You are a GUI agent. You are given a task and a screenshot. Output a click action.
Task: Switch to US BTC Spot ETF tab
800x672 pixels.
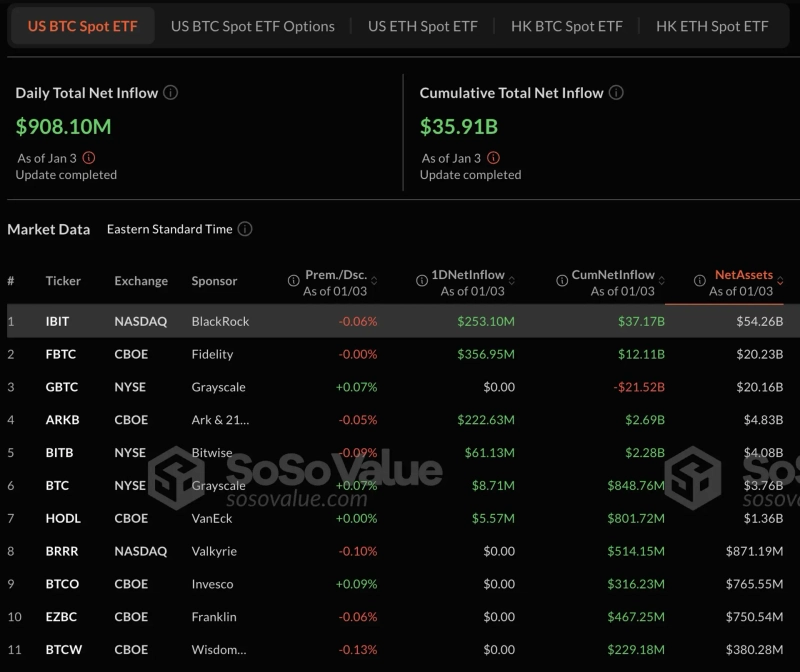pyautogui.click(x=83, y=26)
